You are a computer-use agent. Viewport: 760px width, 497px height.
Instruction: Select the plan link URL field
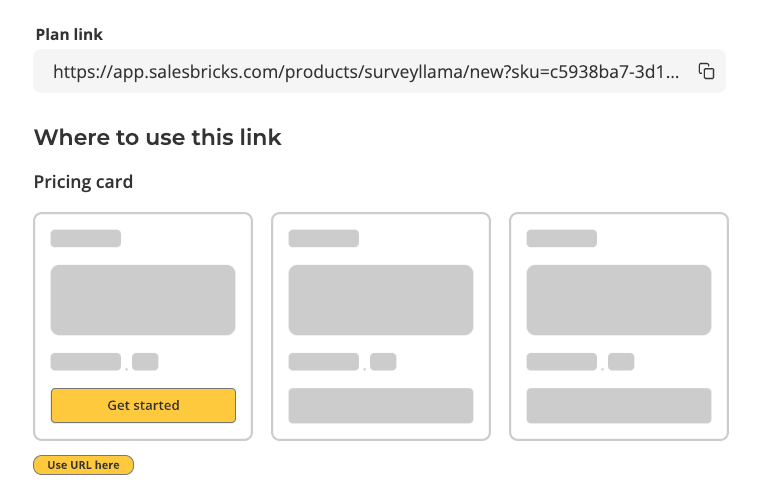[380, 71]
